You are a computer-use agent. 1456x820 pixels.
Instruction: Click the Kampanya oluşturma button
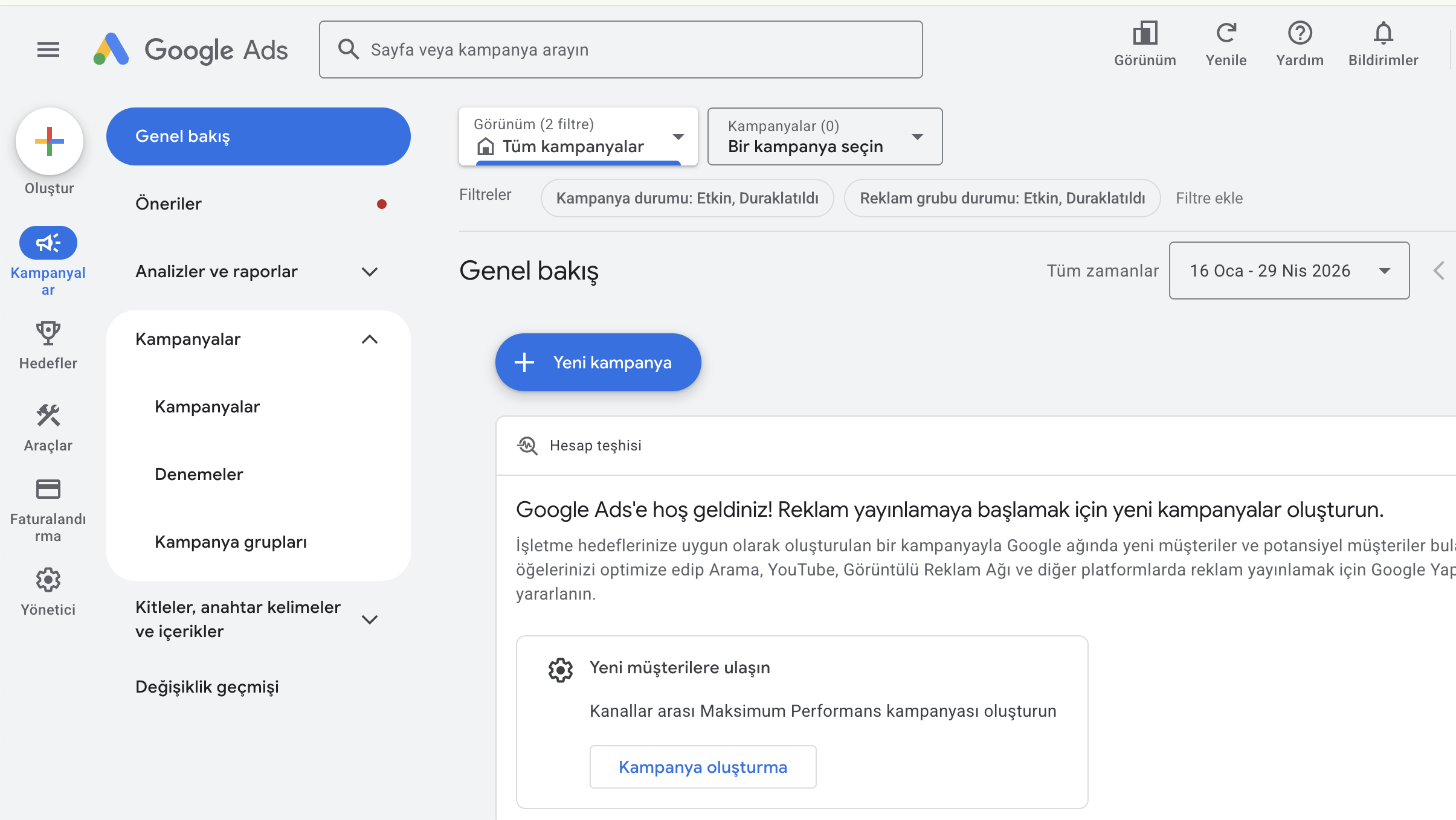point(703,767)
